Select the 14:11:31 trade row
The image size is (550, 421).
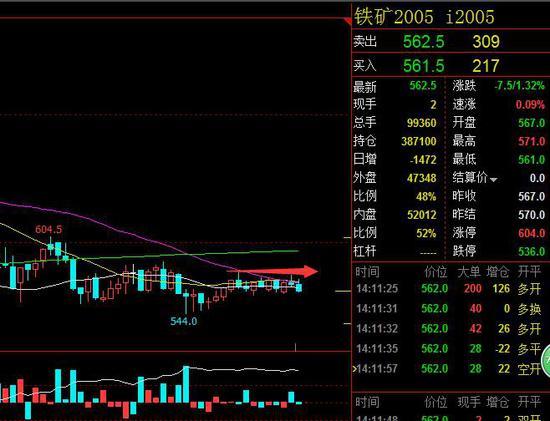coord(448,309)
